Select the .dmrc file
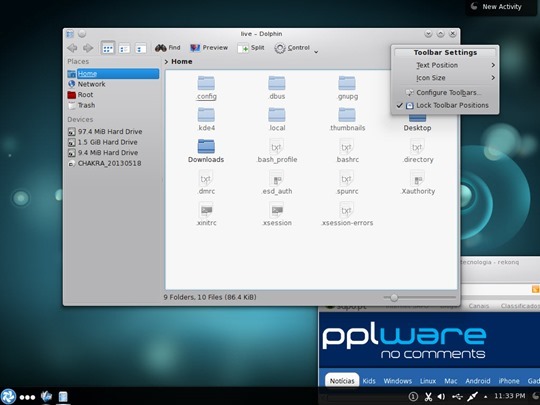The image size is (540, 405). coord(206,183)
